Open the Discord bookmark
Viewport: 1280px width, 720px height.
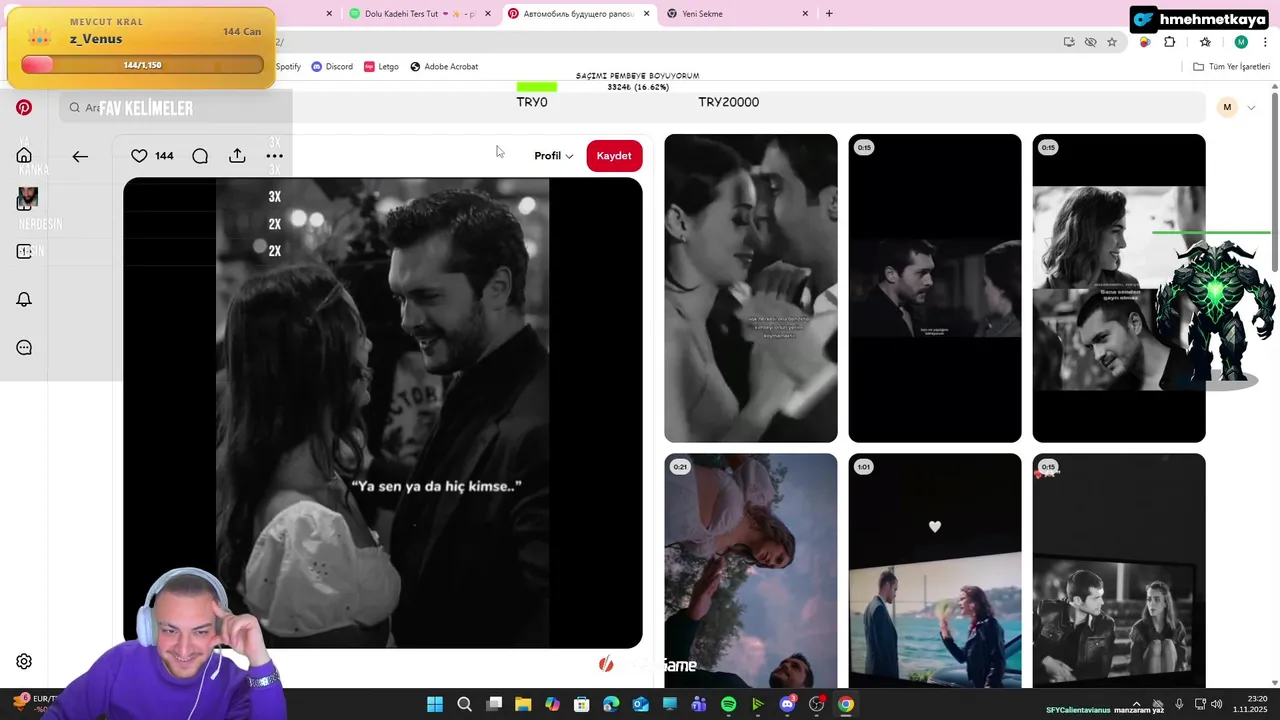point(332,67)
